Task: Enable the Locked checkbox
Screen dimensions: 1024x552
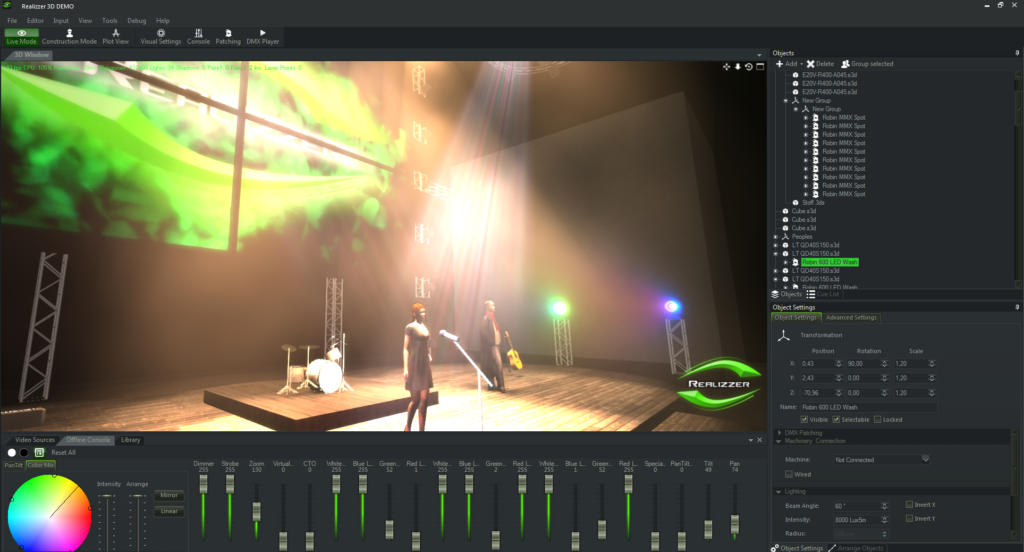Action: pos(877,420)
